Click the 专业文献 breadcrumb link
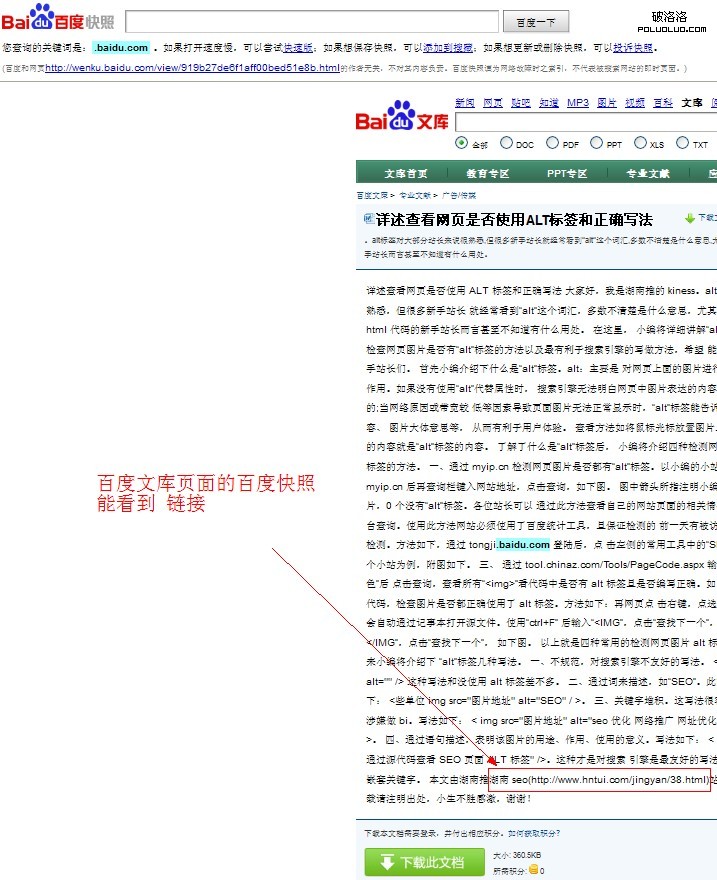717x880 pixels. (415, 196)
